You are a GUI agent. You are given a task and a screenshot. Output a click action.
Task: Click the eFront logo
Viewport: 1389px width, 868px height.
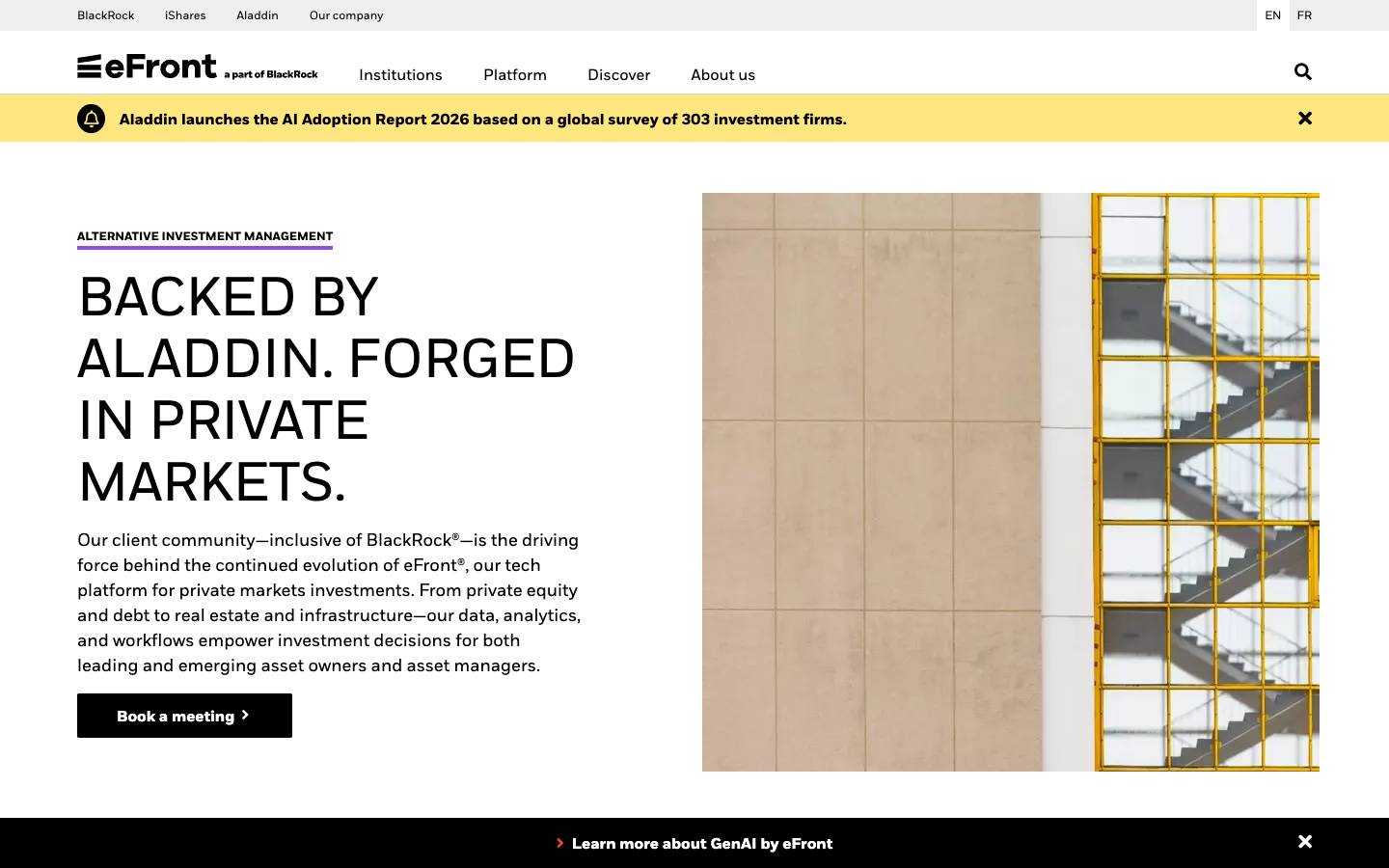click(x=197, y=67)
